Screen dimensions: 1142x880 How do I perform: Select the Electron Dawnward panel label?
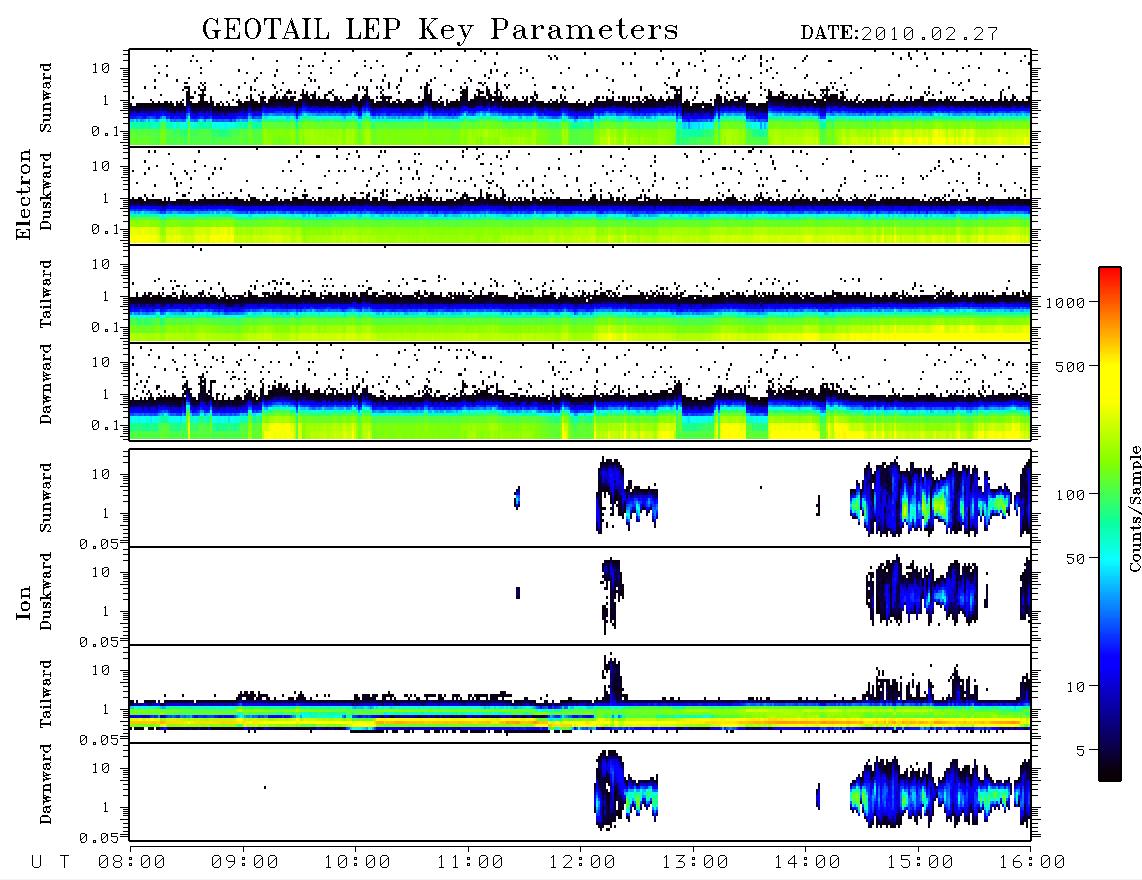pyautogui.click(x=46, y=385)
